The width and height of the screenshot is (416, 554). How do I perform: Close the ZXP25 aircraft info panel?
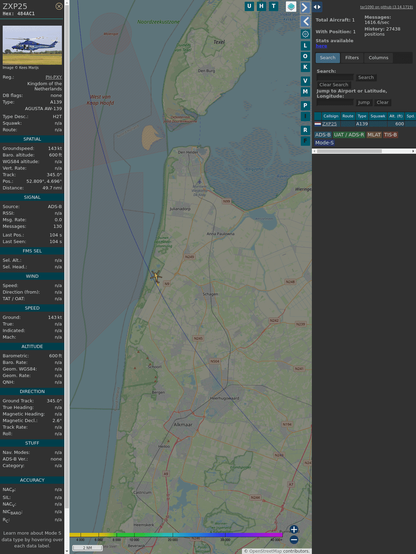[x=59, y=6]
